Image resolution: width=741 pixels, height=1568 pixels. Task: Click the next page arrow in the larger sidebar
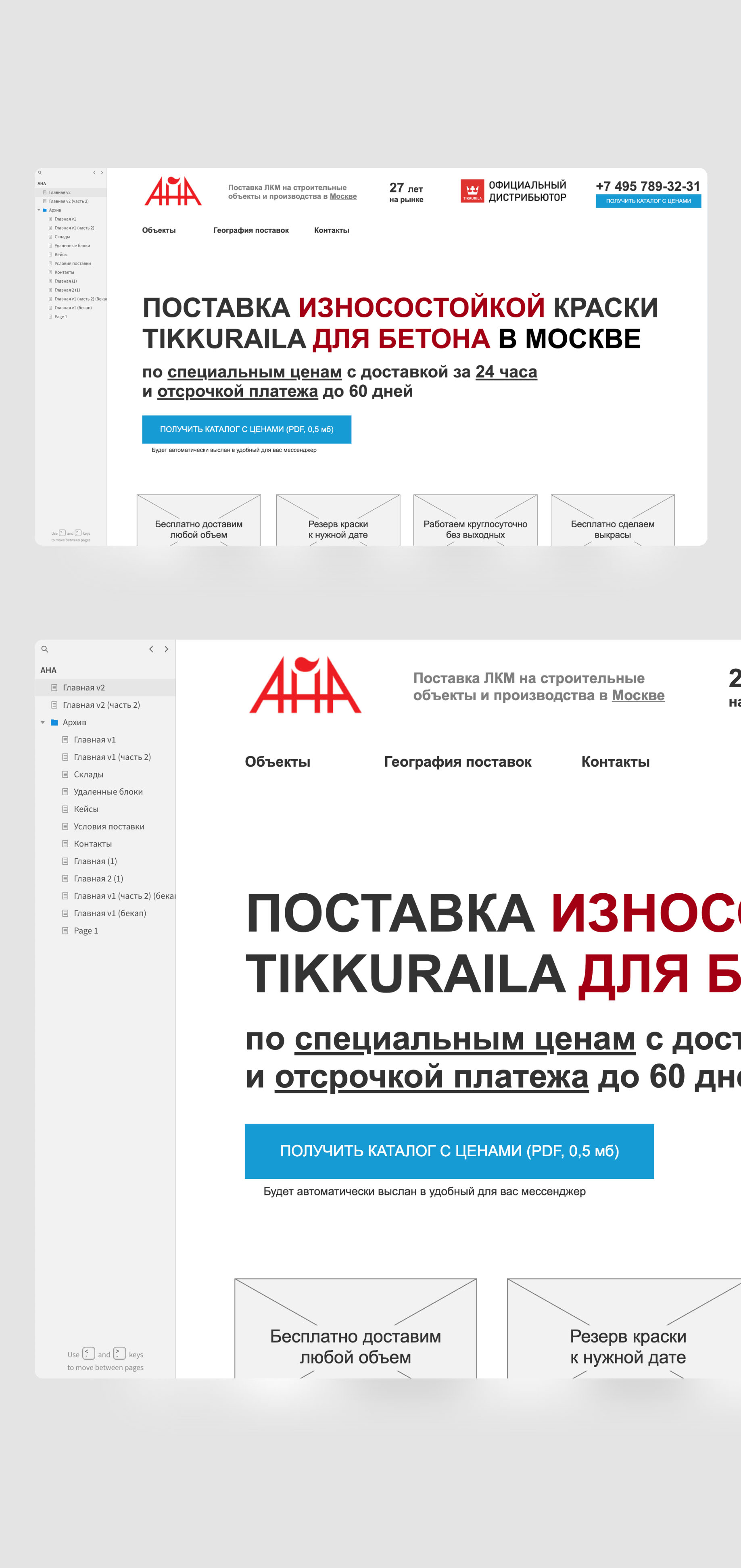(x=166, y=649)
